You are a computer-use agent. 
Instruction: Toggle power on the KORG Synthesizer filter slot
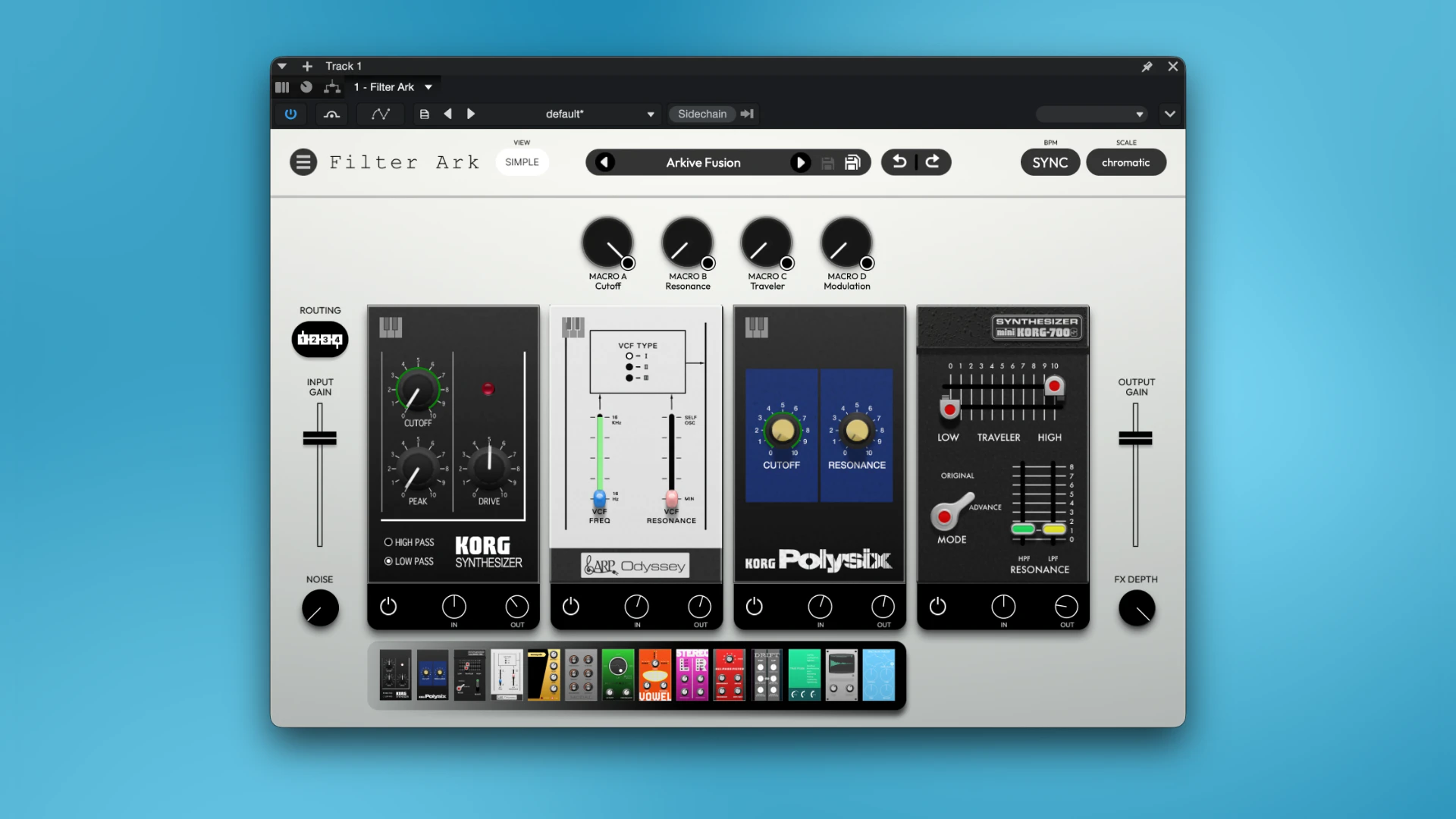coord(388,606)
